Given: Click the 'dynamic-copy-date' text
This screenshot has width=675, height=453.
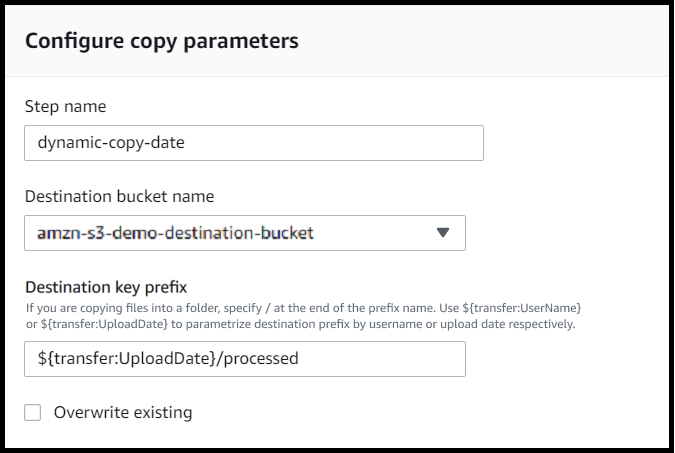Looking at the screenshot, I should [111, 143].
